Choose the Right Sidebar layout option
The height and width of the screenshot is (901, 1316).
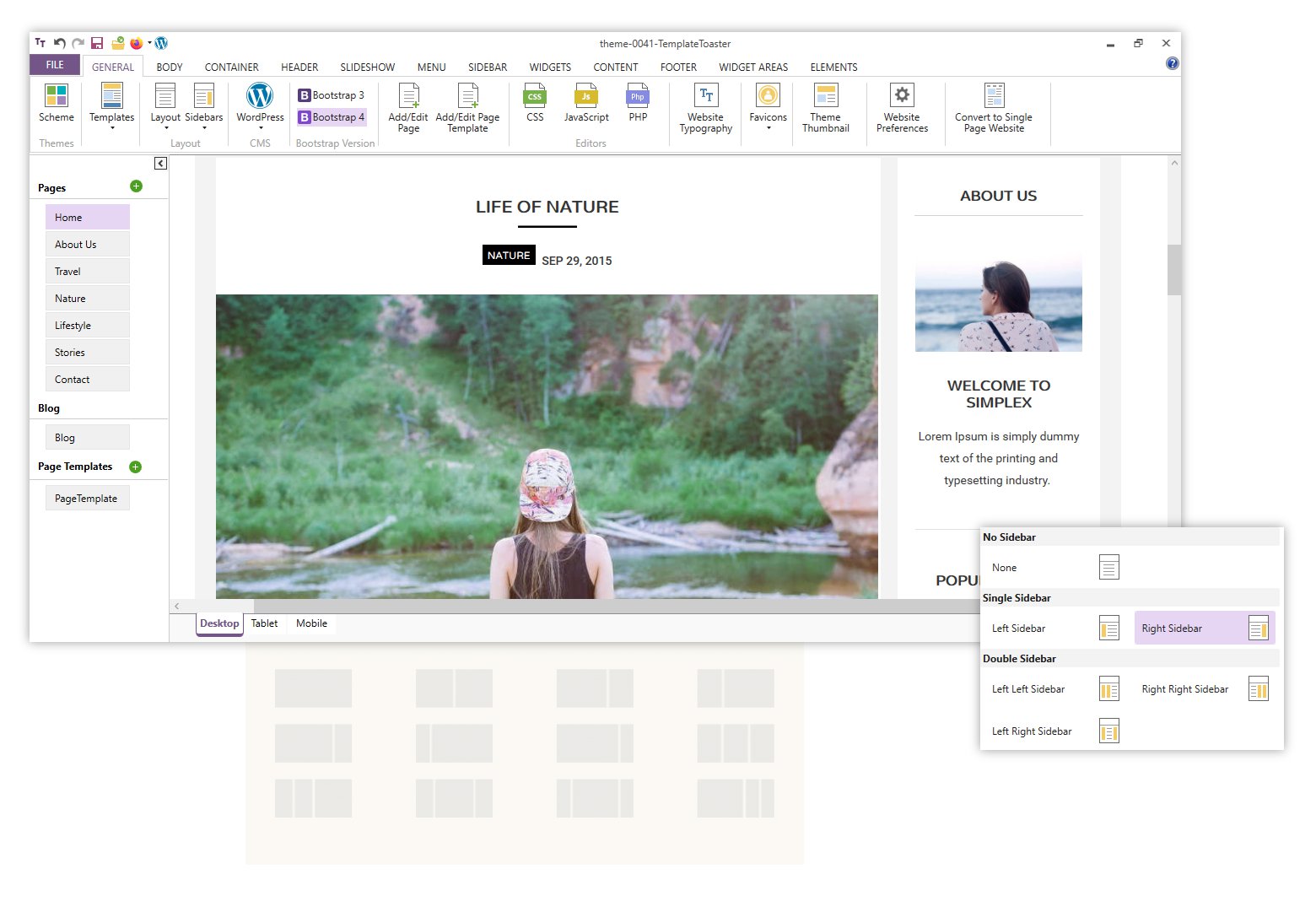click(1204, 629)
